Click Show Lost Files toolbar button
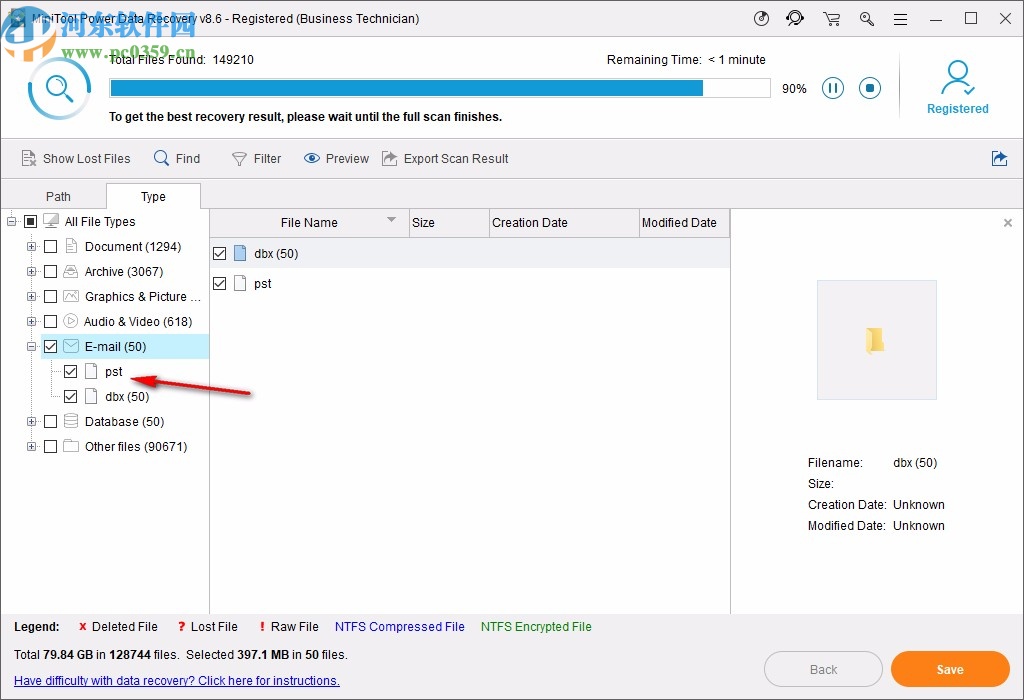The image size is (1024, 700). click(76, 159)
